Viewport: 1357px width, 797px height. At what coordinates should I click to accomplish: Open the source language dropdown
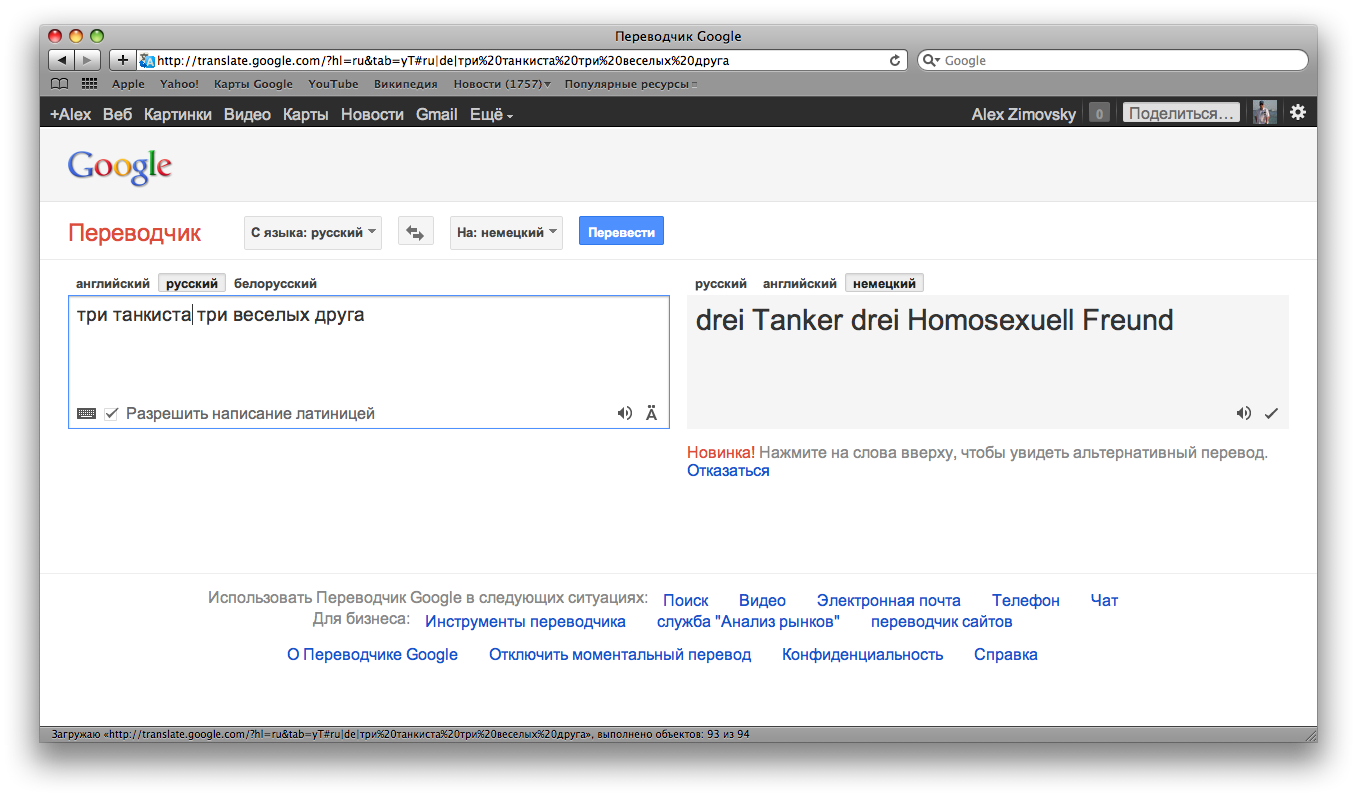(x=313, y=232)
